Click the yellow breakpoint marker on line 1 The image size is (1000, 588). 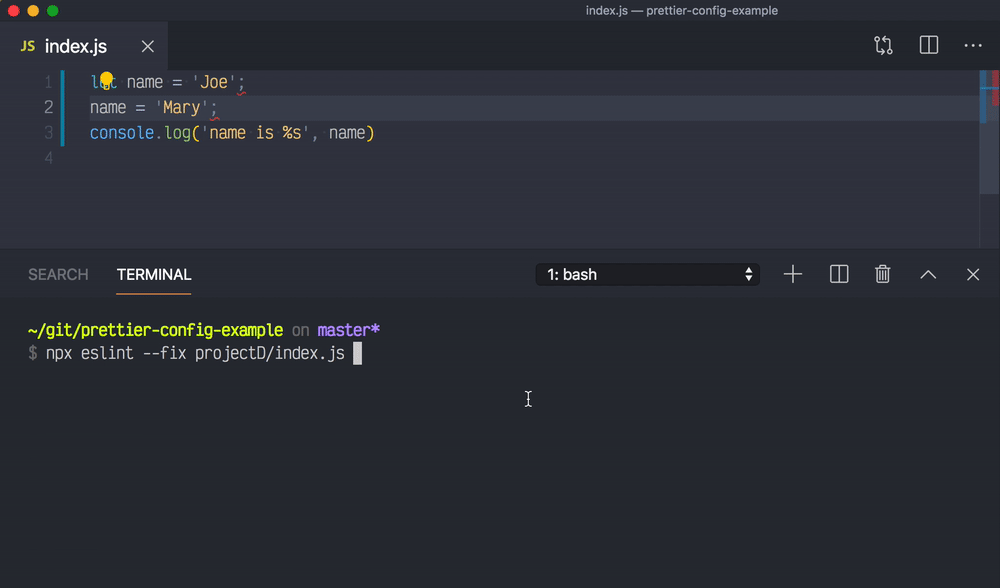104,81
